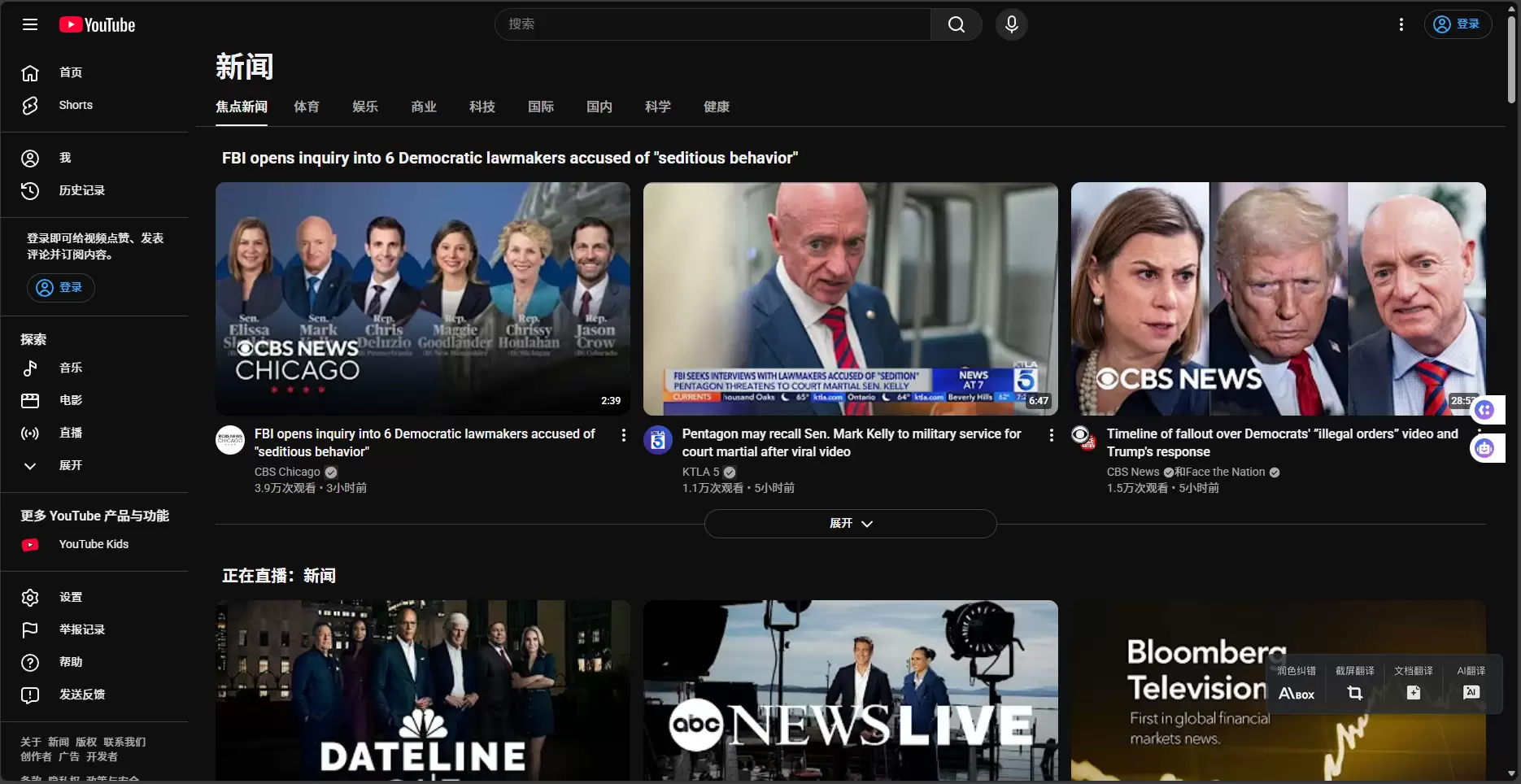The width and height of the screenshot is (1521, 784).
Task: Open watch history in sidebar
Action: tap(81, 190)
